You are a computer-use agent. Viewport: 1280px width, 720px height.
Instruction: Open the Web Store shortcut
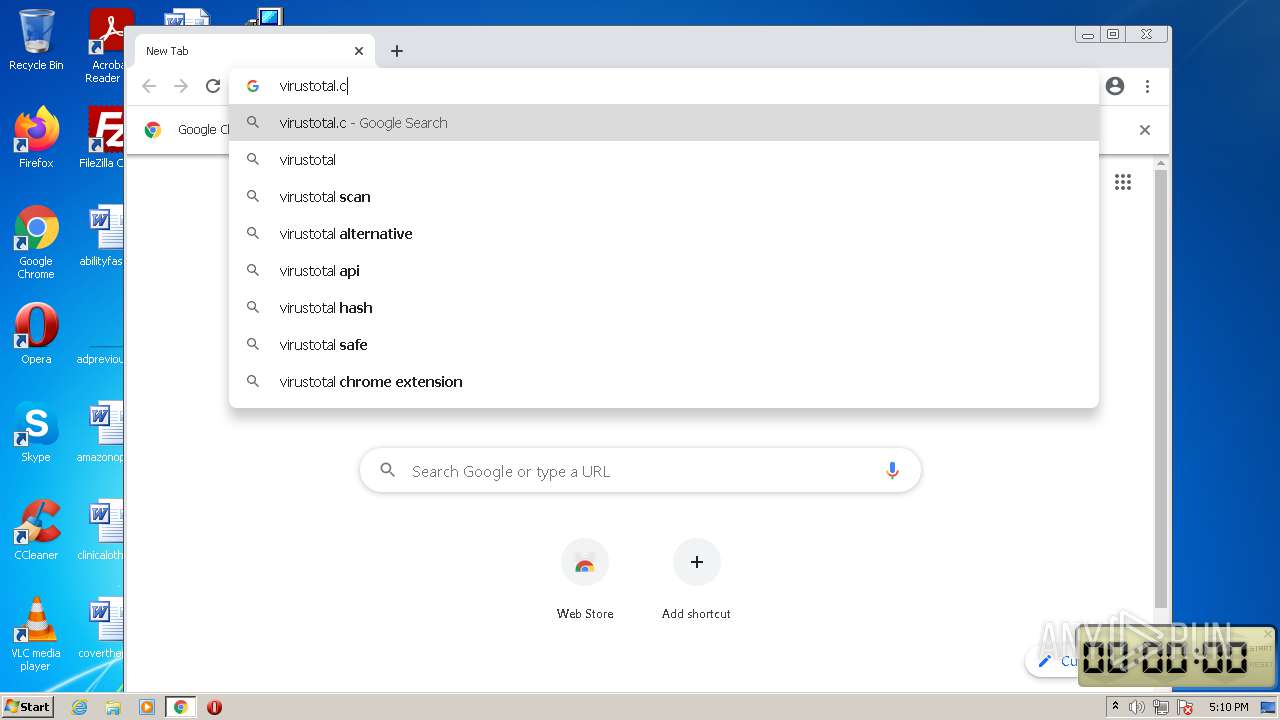[585, 580]
